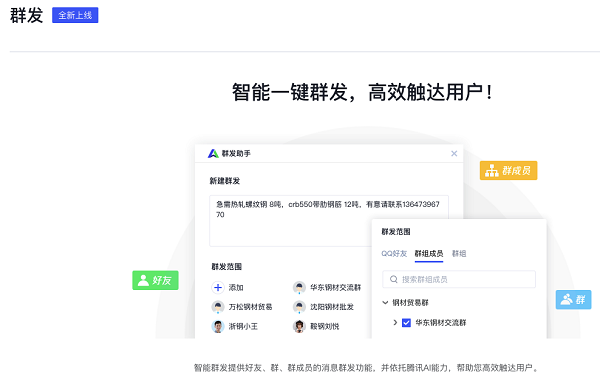Click 沈阳钢材批发 name text
Viewport: 600px width, 381px height.
[332, 307]
